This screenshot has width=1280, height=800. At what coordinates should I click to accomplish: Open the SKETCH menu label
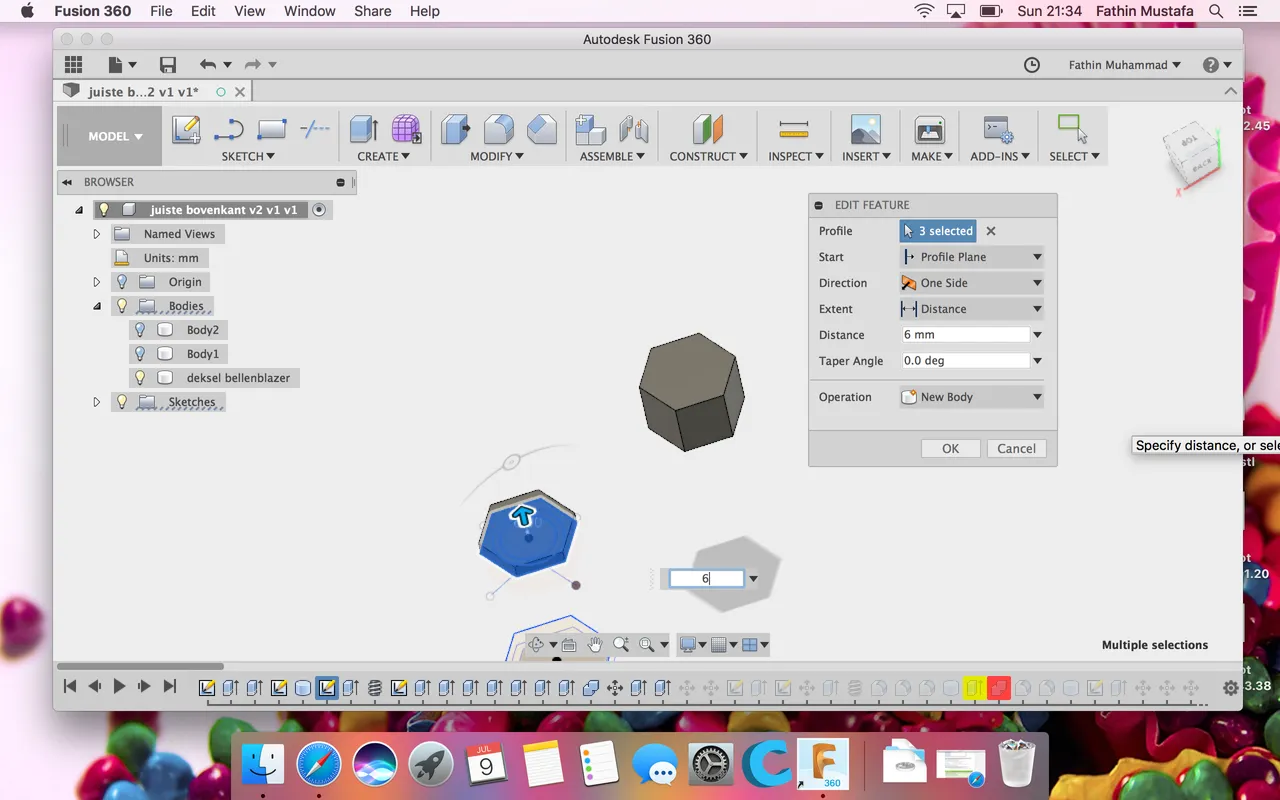[x=248, y=156]
